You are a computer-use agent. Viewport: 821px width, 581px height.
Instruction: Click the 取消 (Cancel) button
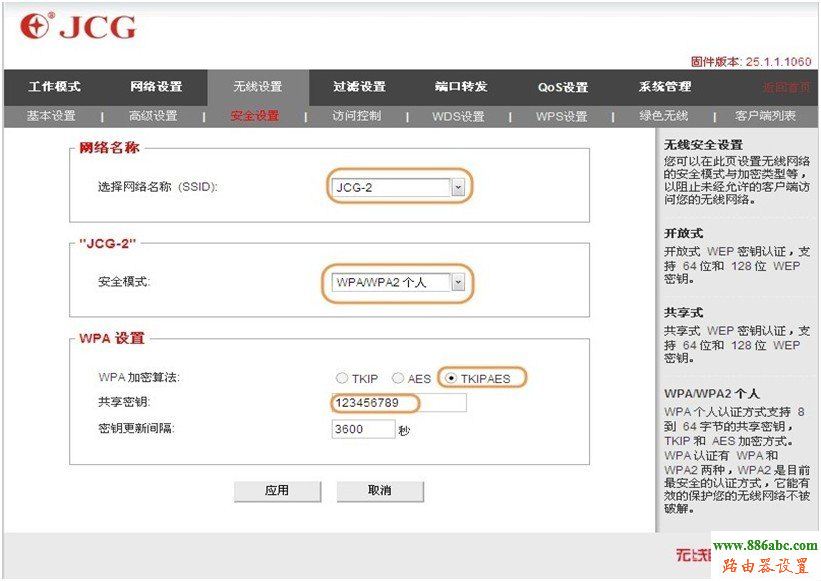[x=381, y=491]
